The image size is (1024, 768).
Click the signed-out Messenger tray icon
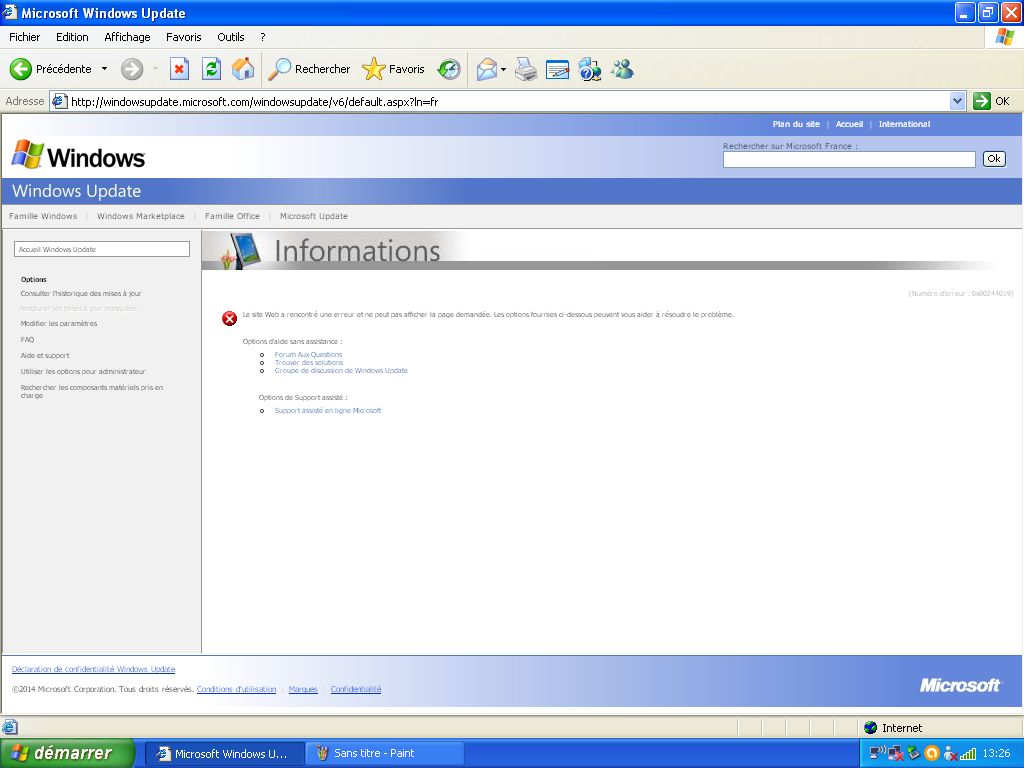coord(950,754)
